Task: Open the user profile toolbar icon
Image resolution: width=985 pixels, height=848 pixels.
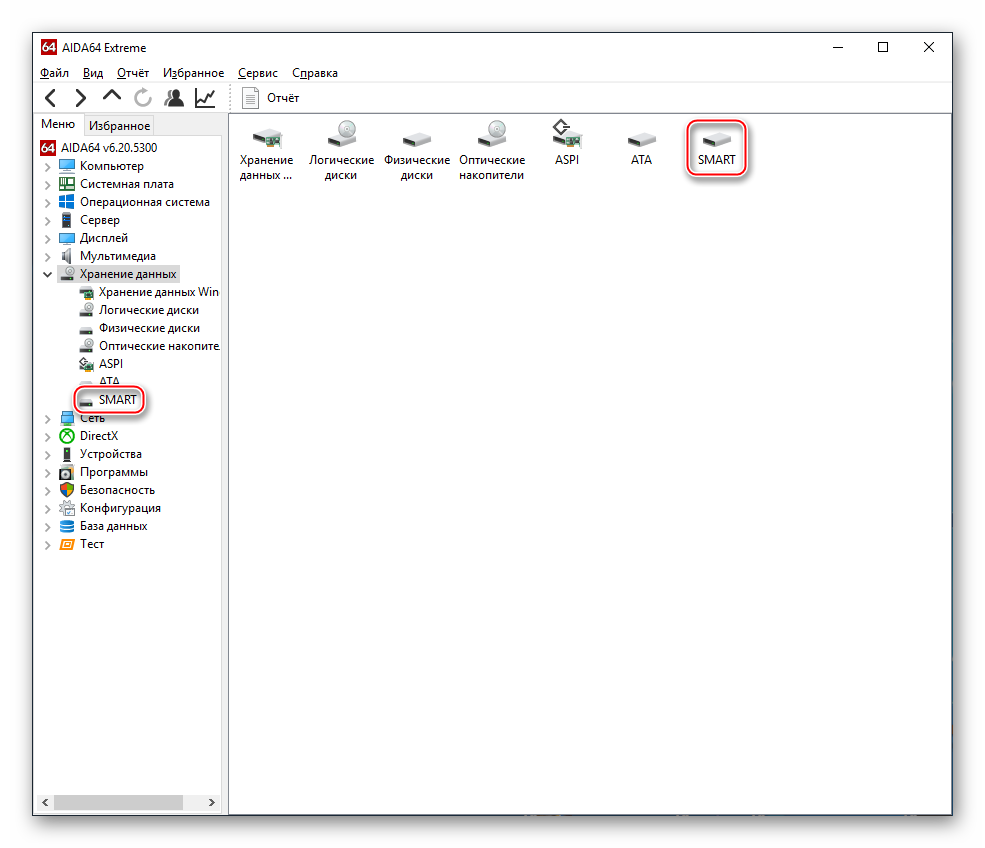Action: pyautogui.click(x=174, y=98)
